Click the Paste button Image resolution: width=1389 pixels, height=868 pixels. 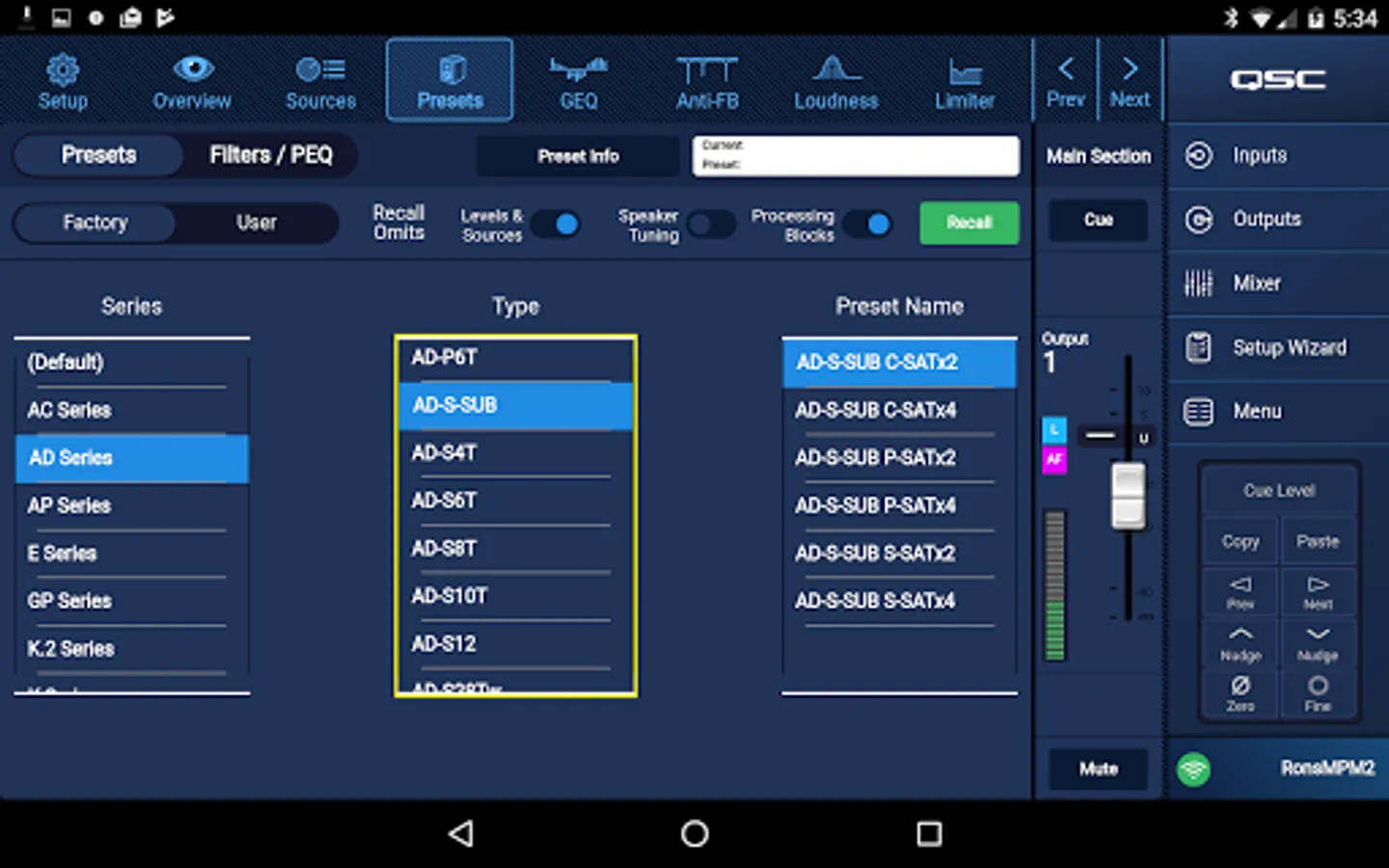[x=1318, y=541]
